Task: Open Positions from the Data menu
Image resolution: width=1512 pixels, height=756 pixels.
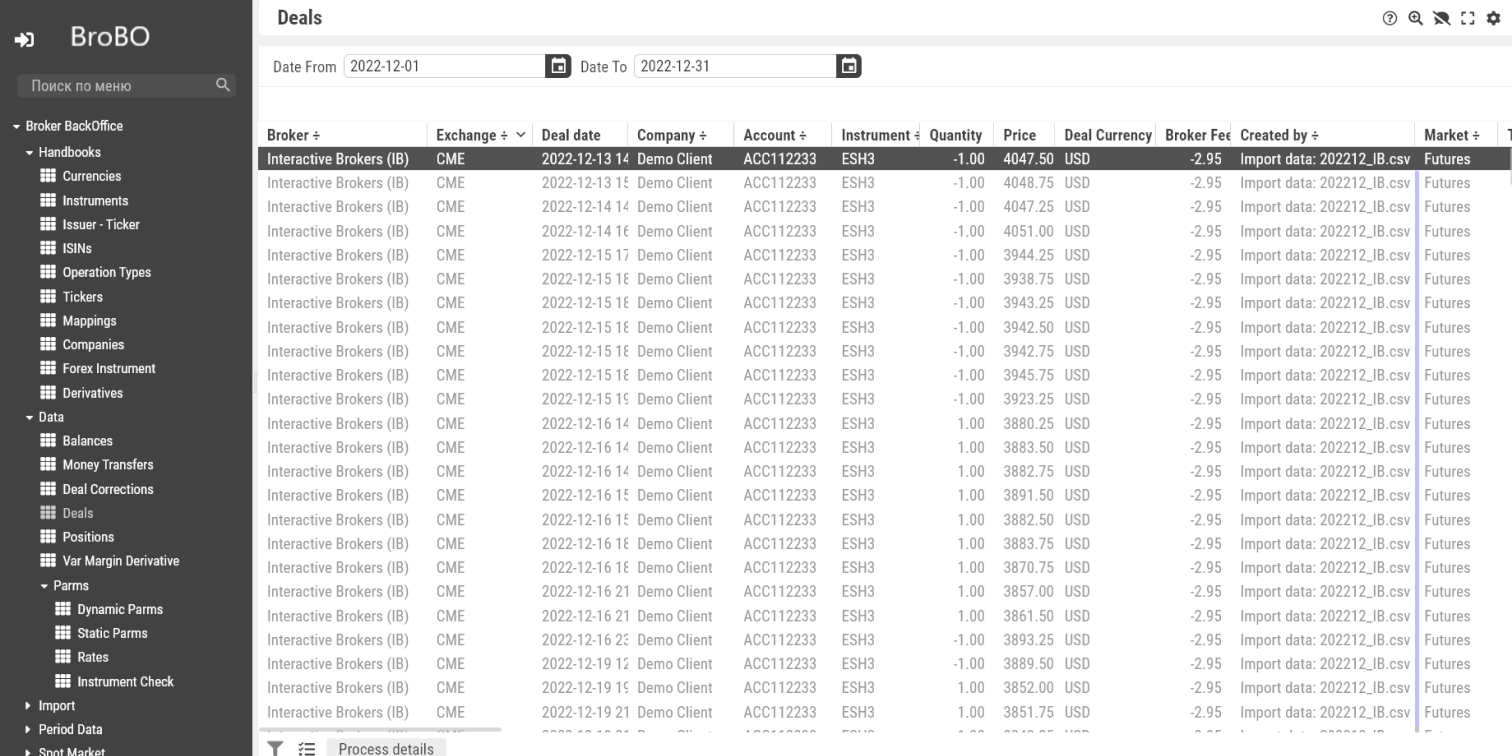Action: pos(88,537)
